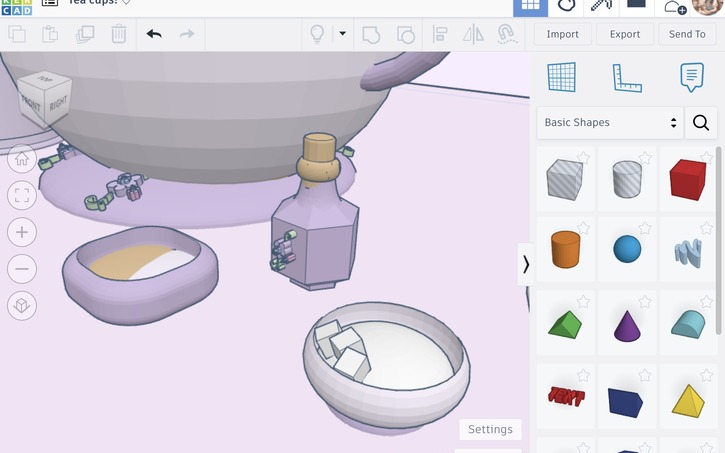Viewport: 725px width, 453px height.
Task: Switch to 3D design grid view tab
Action: [x=530, y=6]
